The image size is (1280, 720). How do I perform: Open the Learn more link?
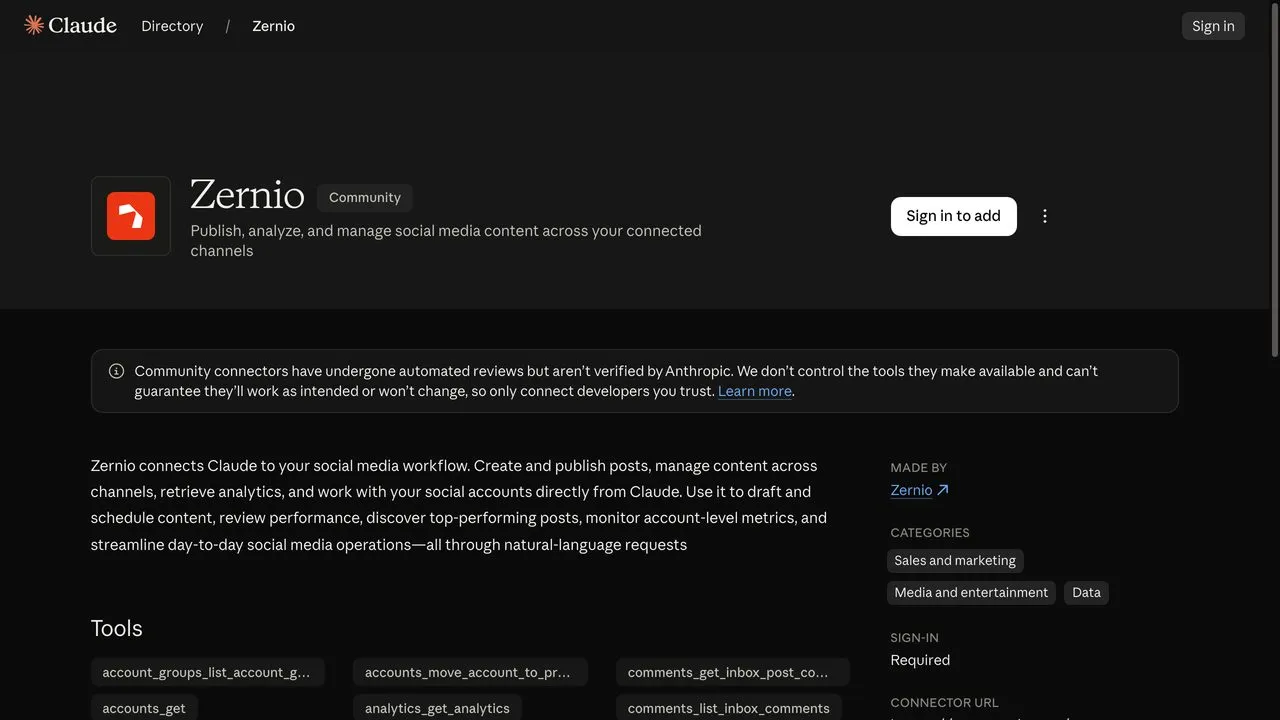755,391
